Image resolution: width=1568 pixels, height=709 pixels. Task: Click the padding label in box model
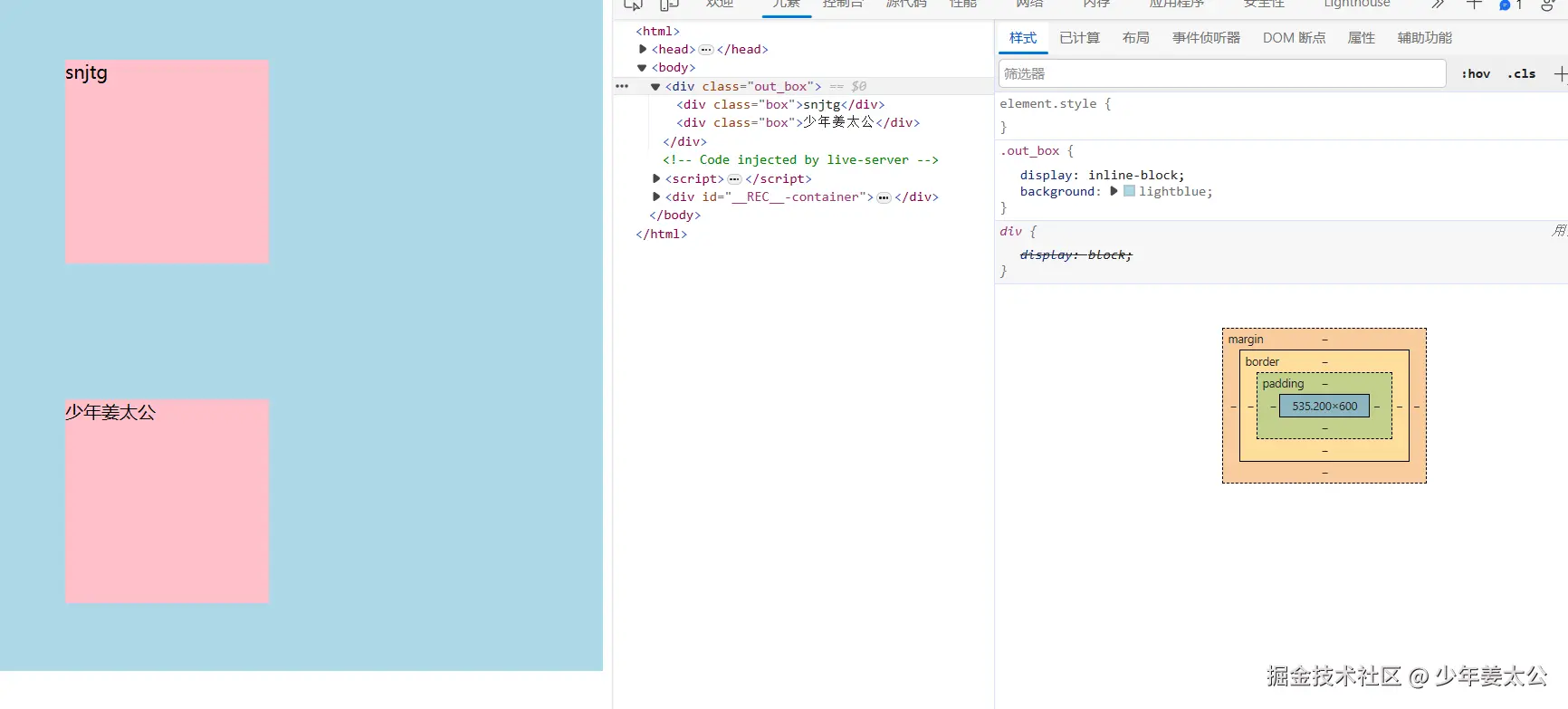[1283, 384]
